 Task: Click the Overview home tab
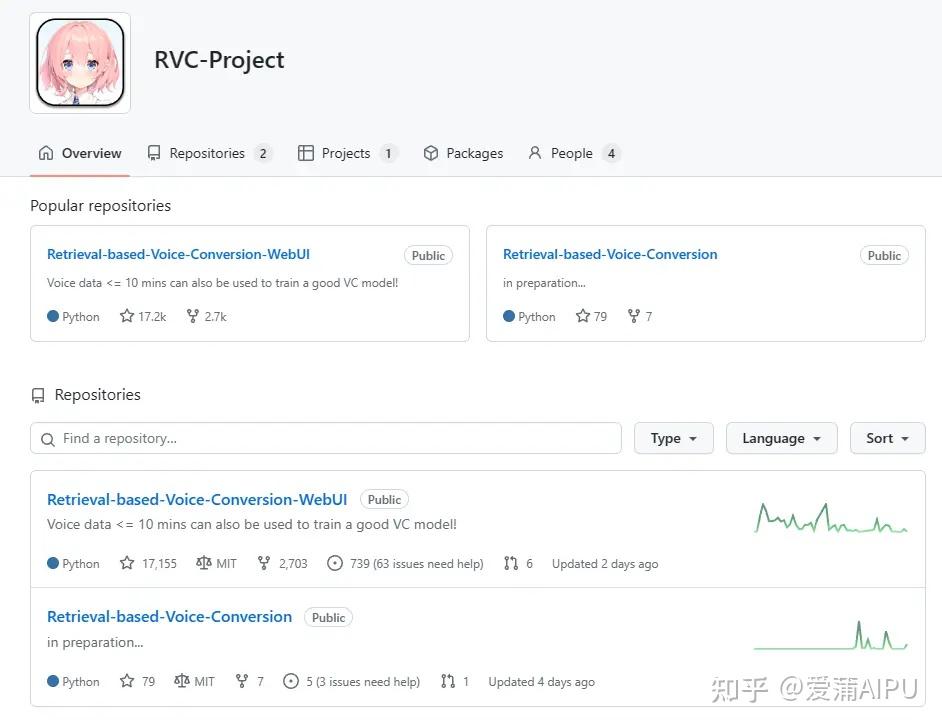80,152
